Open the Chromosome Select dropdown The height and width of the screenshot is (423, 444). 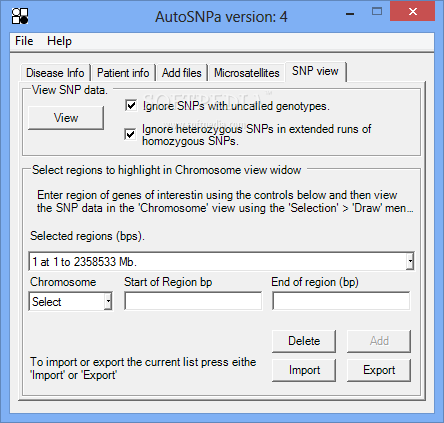pyautogui.click(x=108, y=302)
